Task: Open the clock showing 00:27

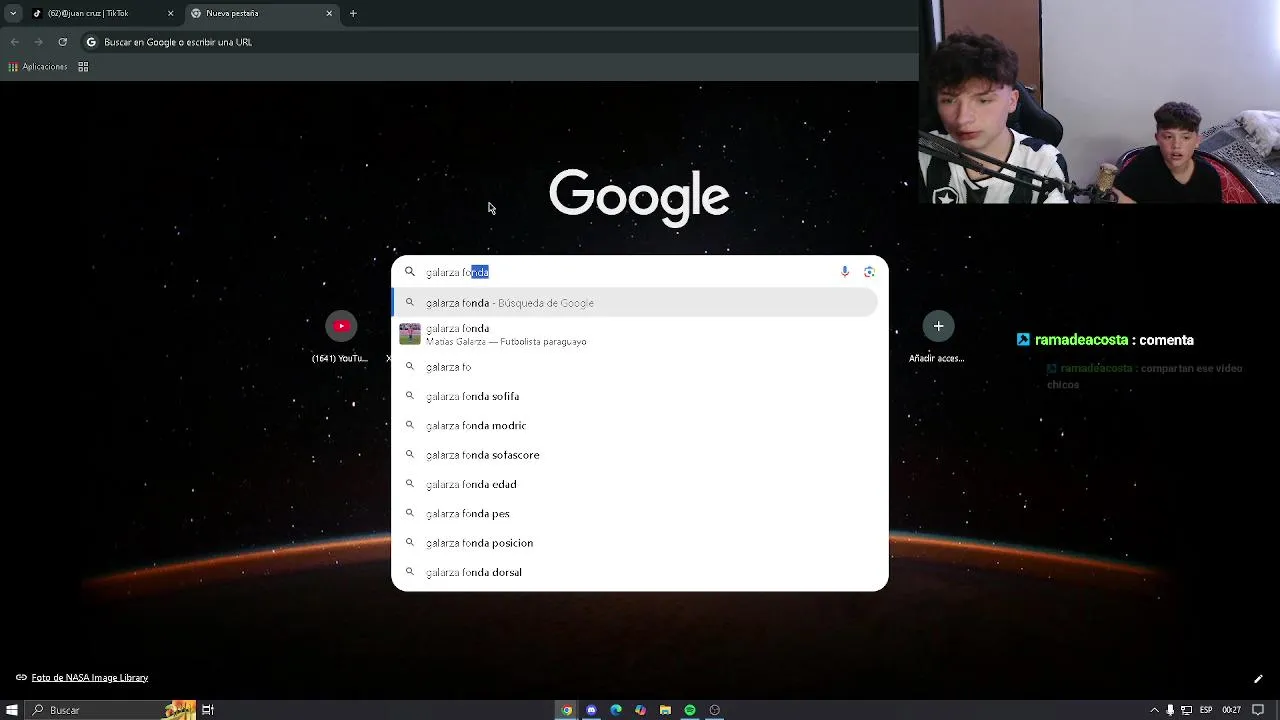Action: point(1232,710)
